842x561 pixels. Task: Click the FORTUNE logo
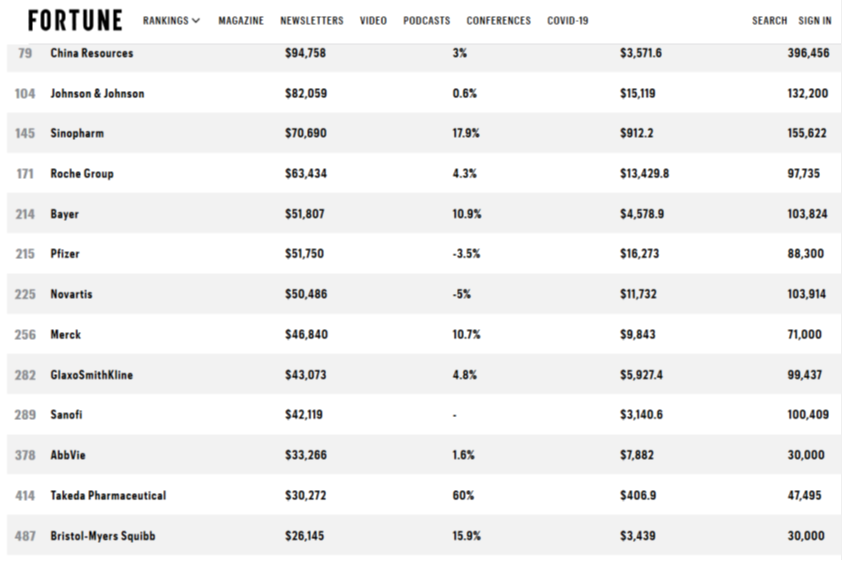point(75,20)
